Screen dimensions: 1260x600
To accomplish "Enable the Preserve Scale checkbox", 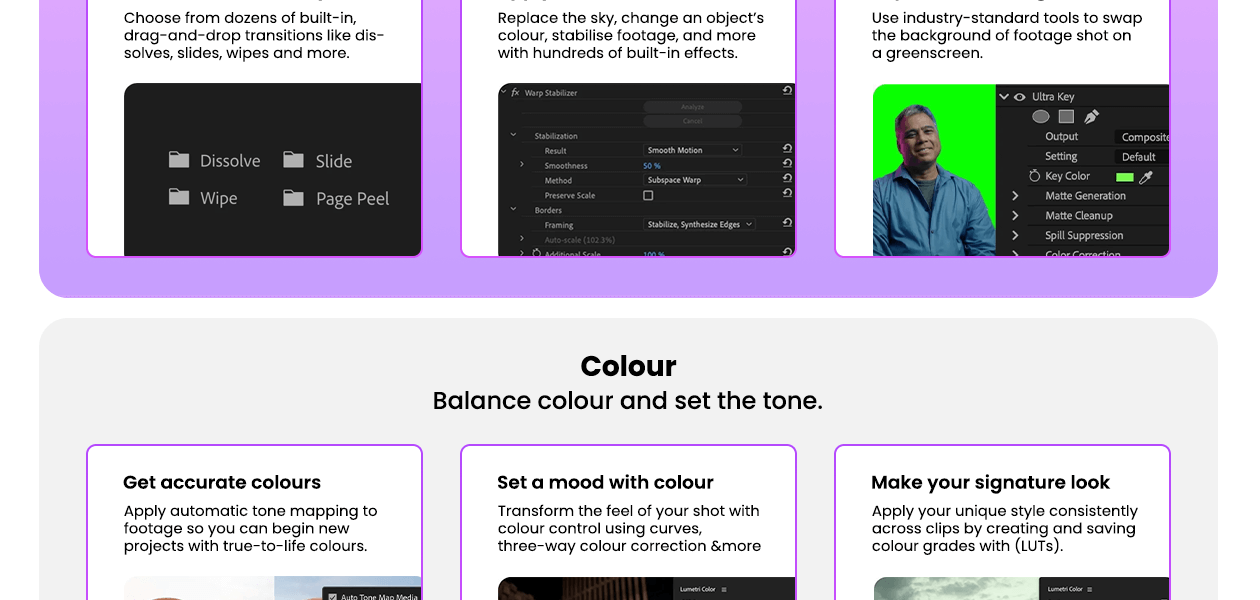I will 648,195.
